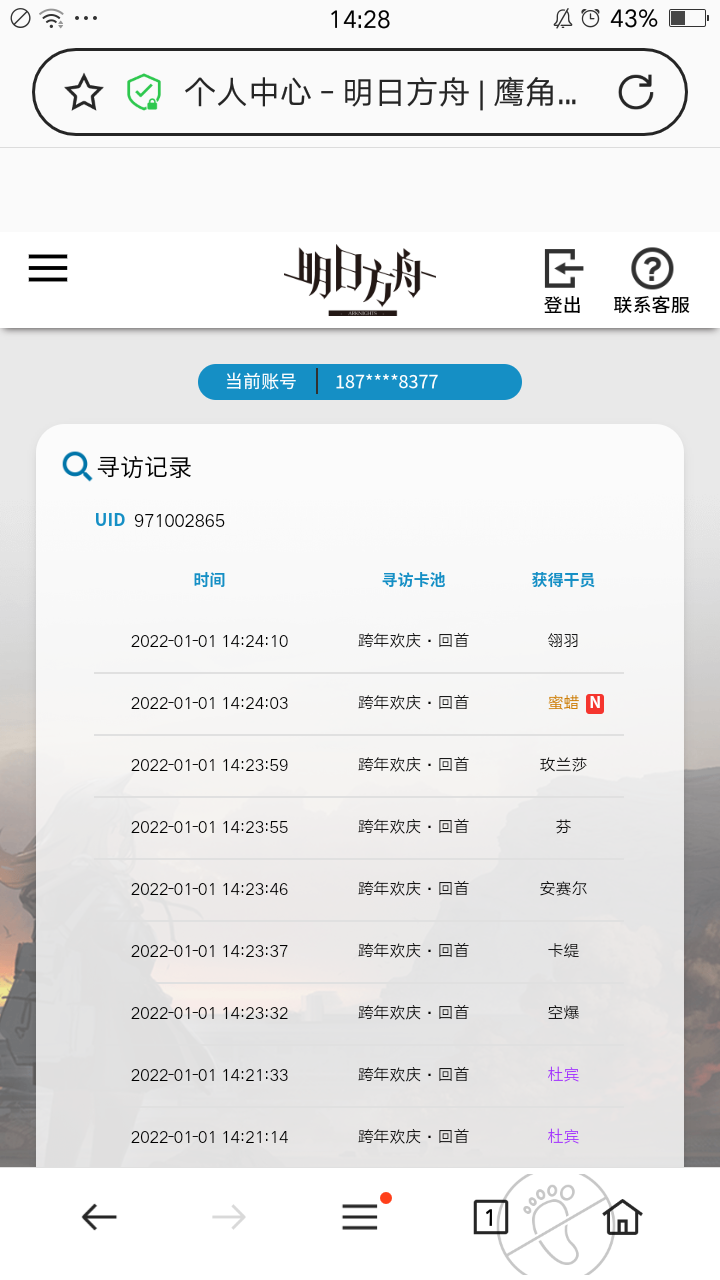Viewport: 720px width, 1280px height.
Task: Tap the 寻访记录 magnifier icon
Action: (77, 466)
